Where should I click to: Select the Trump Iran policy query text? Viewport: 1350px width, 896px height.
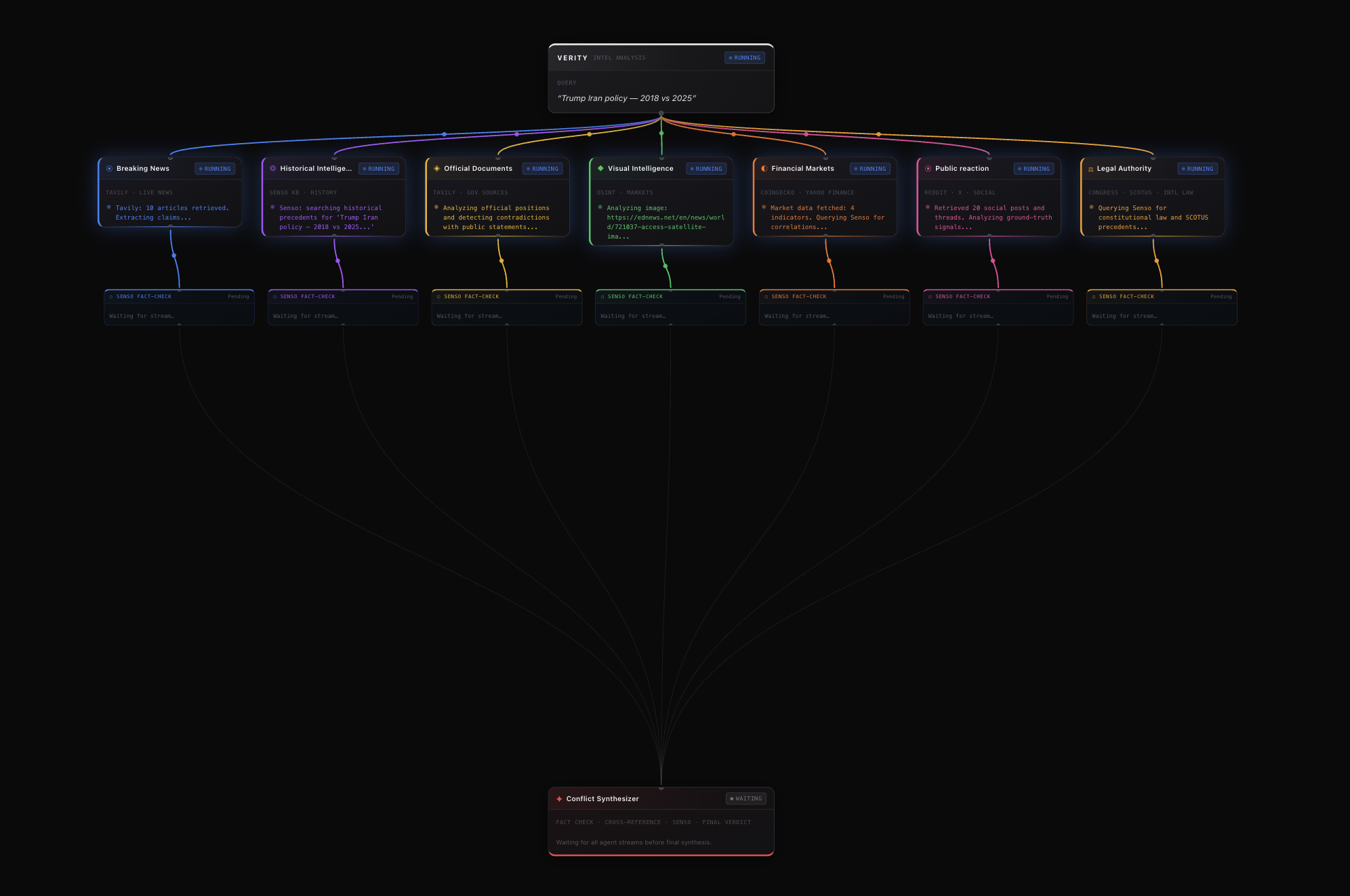pos(626,98)
